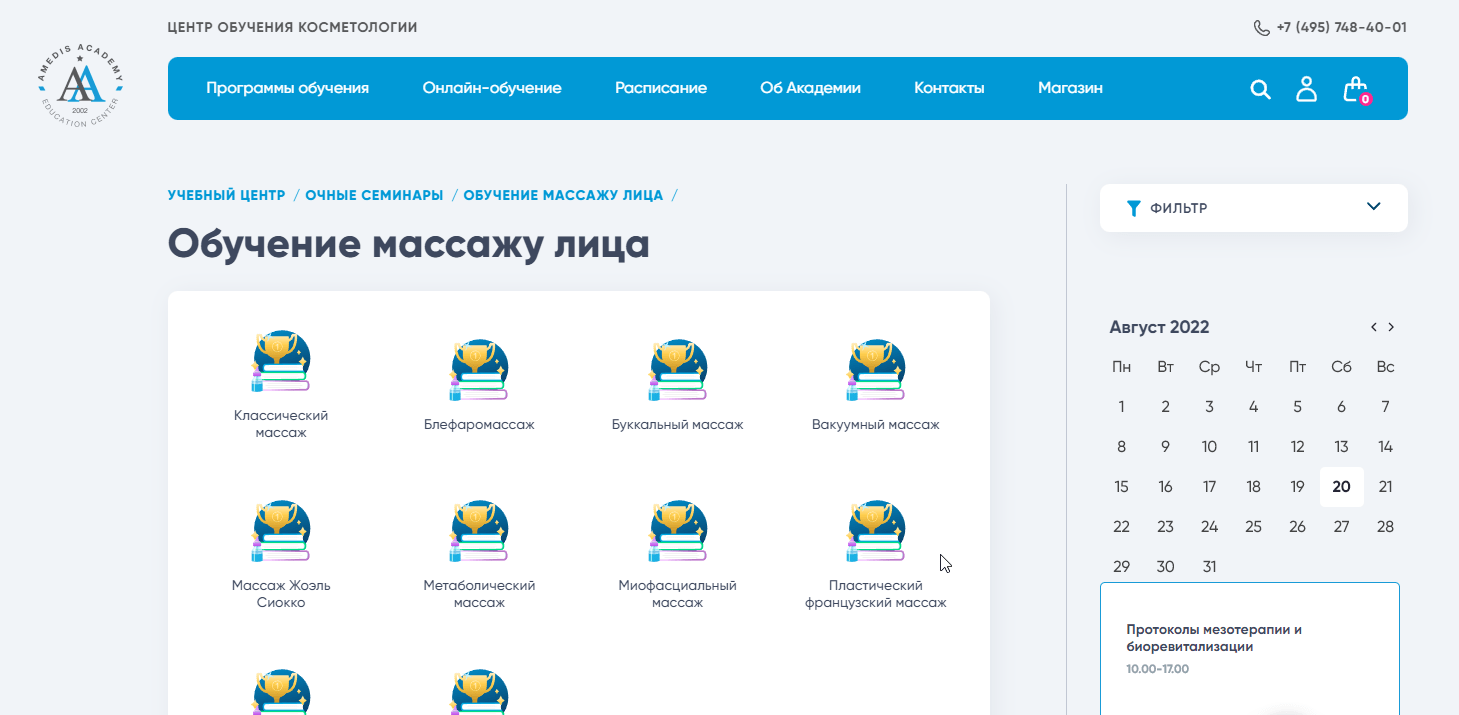Viewport: 1459px width, 715px height.
Task: Go to previous month in calendar
Action: pos(1373,327)
